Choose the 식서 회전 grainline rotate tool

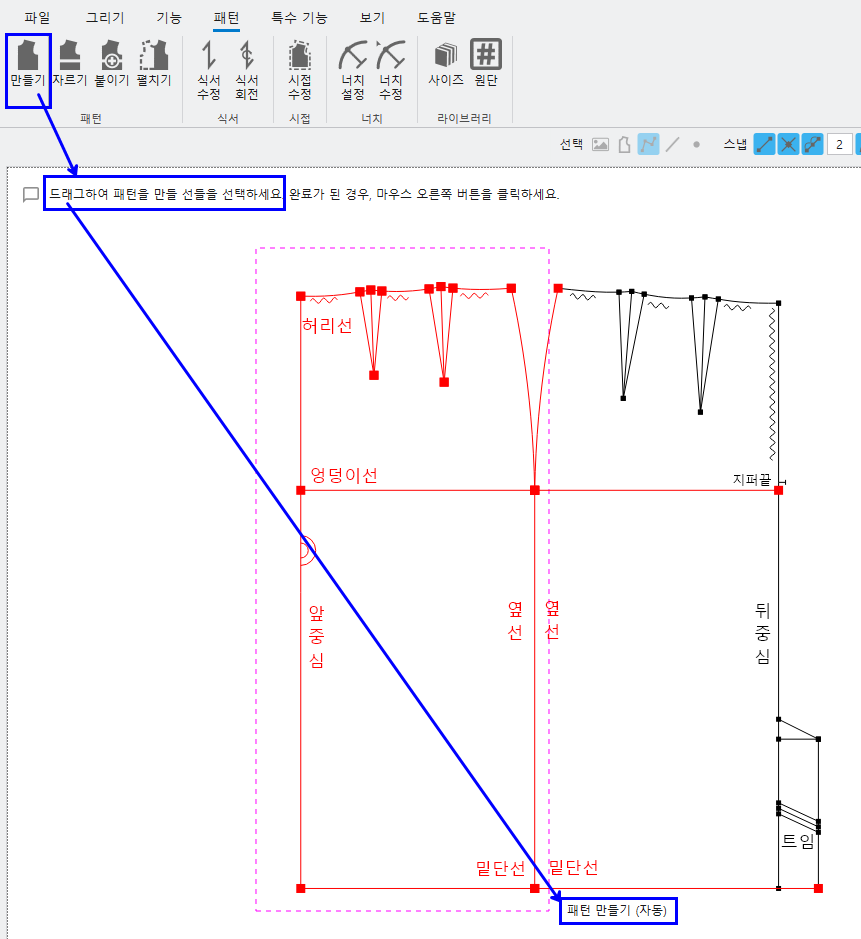(247, 70)
